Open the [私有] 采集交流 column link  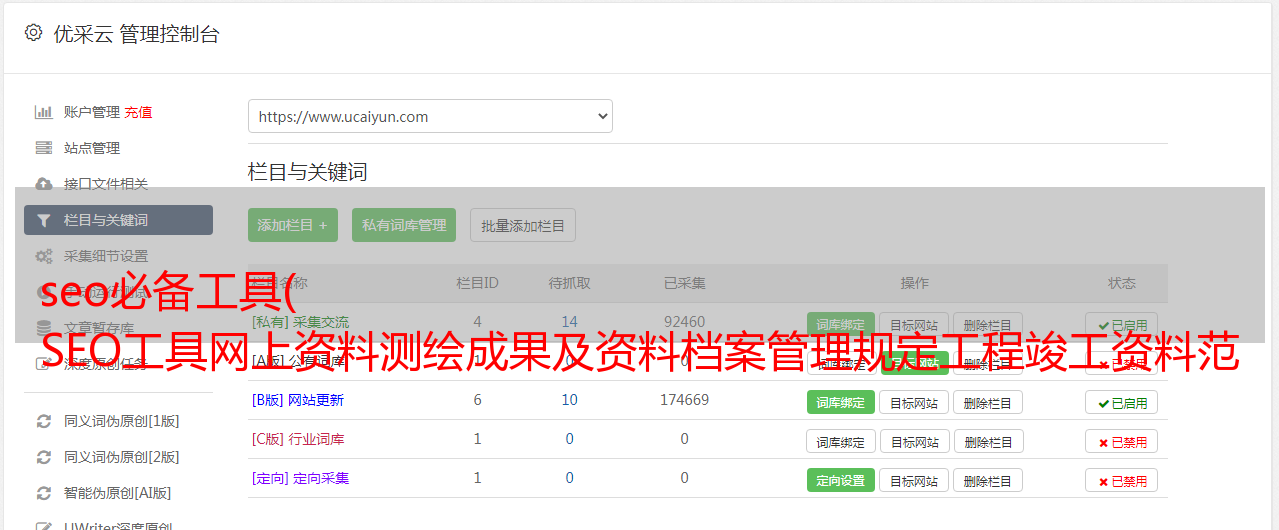pyautogui.click(x=300, y=322)
